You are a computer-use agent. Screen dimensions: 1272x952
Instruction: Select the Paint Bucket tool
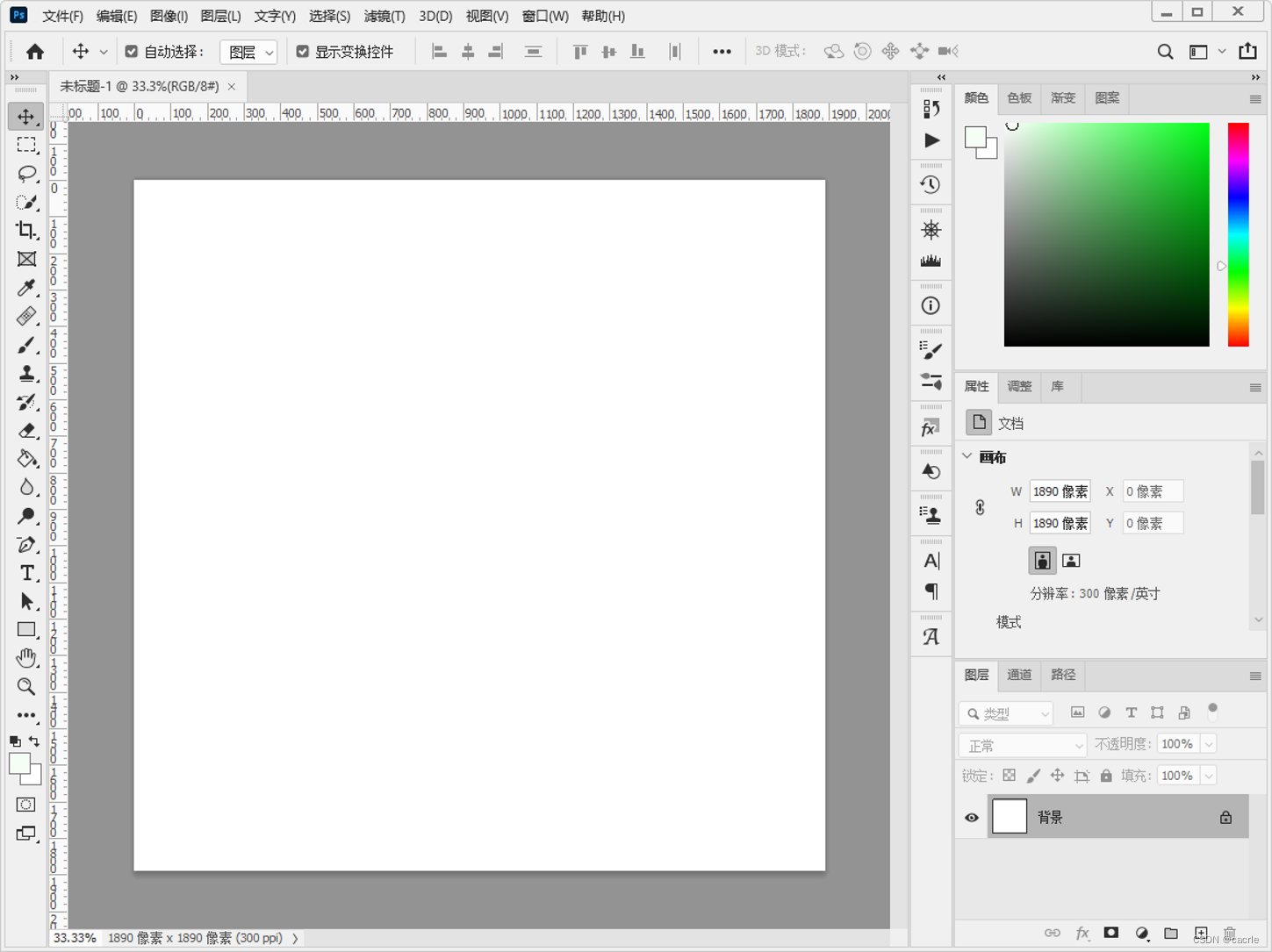click(x=26, y=458)
